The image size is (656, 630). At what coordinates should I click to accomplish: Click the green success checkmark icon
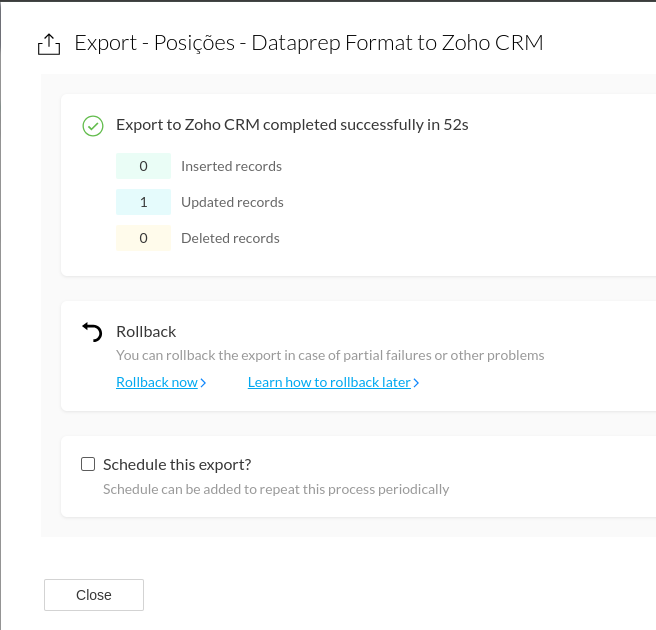(93, 126)
